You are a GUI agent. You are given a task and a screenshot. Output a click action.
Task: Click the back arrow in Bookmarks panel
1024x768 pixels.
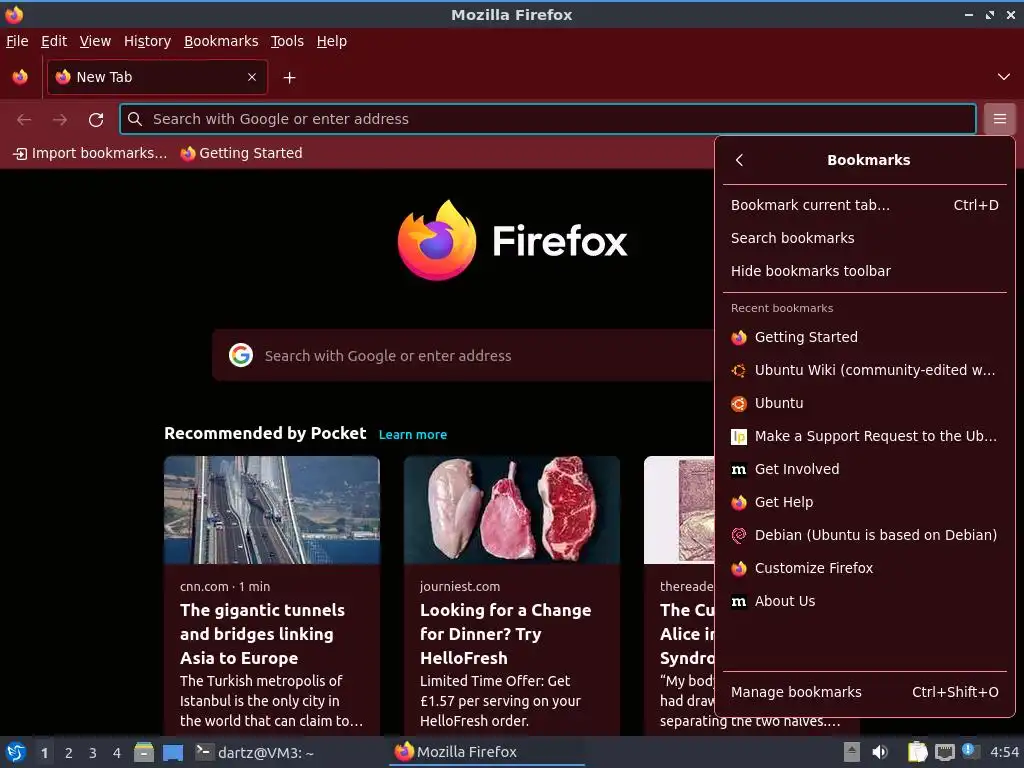pyautogui.click(x=739, y=160)
